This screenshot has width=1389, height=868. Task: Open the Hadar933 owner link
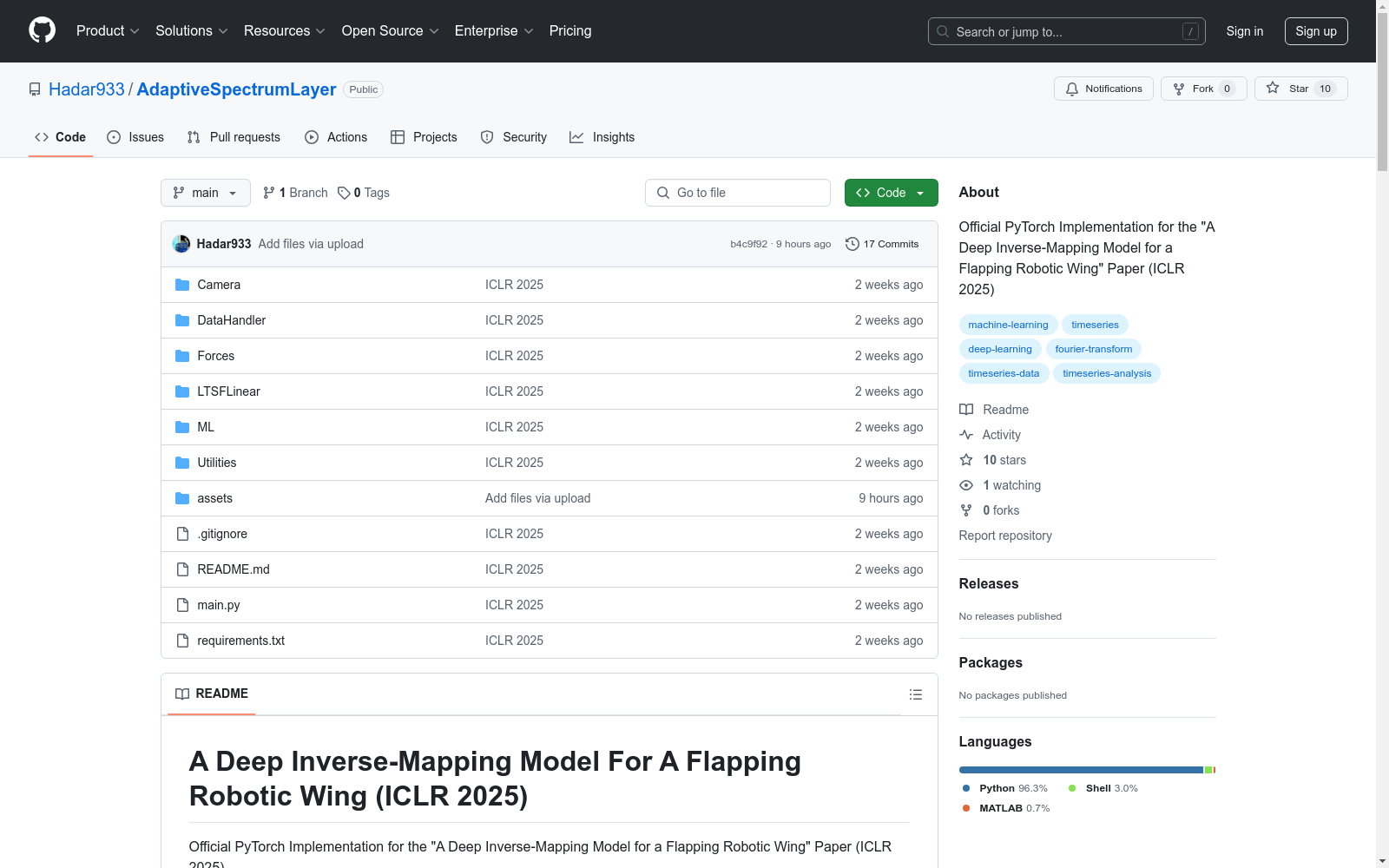coord(87,89)
